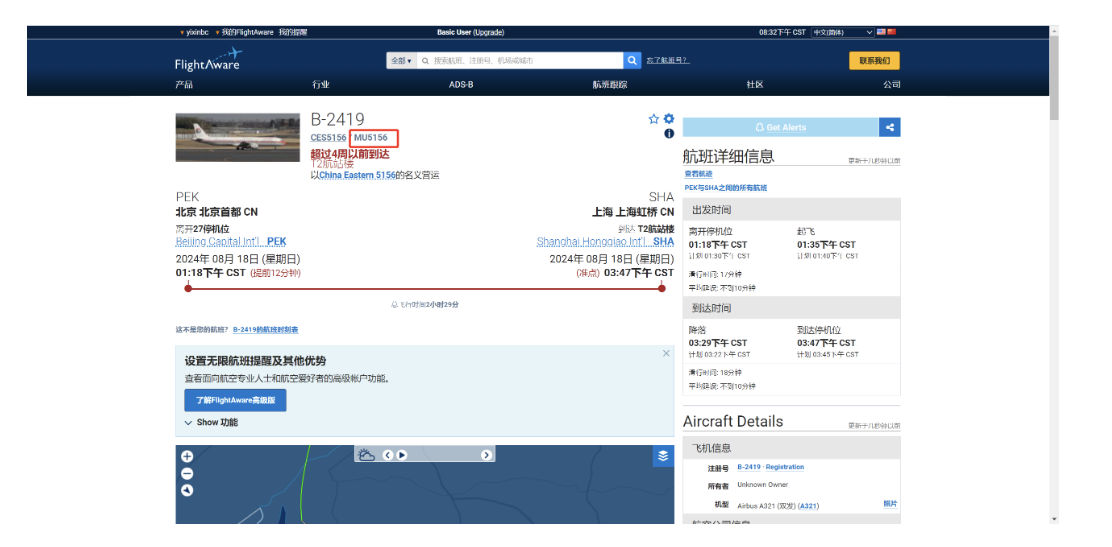Open the 全部 search filter dropdown
The image size is (1112, 547).
point(401,61)
